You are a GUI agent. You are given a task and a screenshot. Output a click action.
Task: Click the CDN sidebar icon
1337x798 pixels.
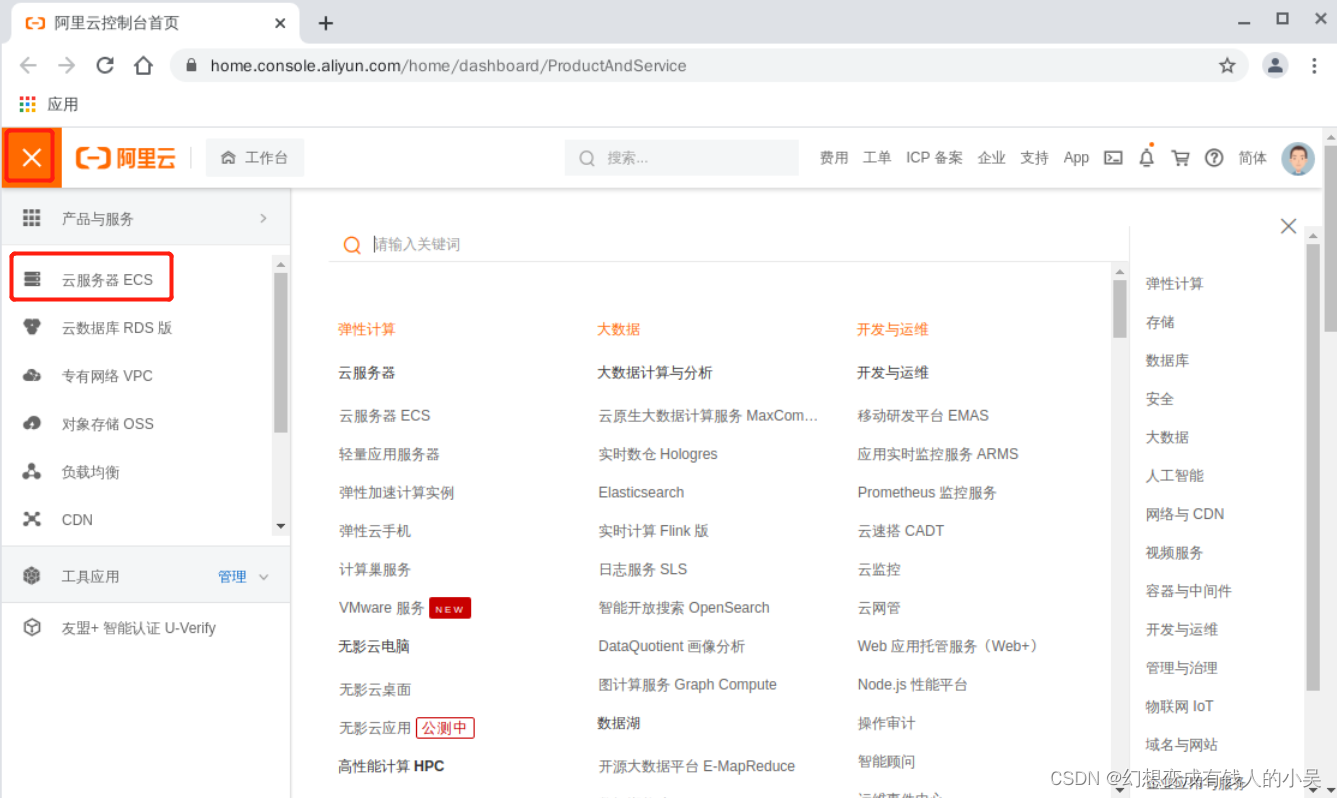32,519
